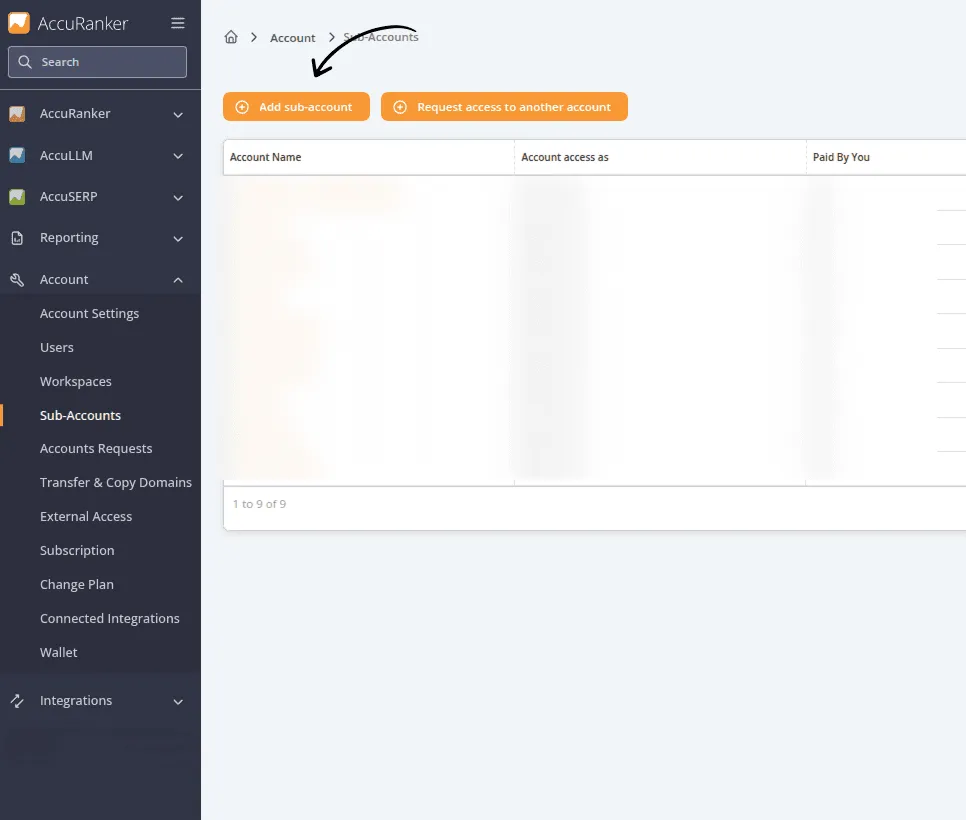The width and height of the screenshot is (966, 820).
Task: Open External Access page
Action: [x=86, y=516]
